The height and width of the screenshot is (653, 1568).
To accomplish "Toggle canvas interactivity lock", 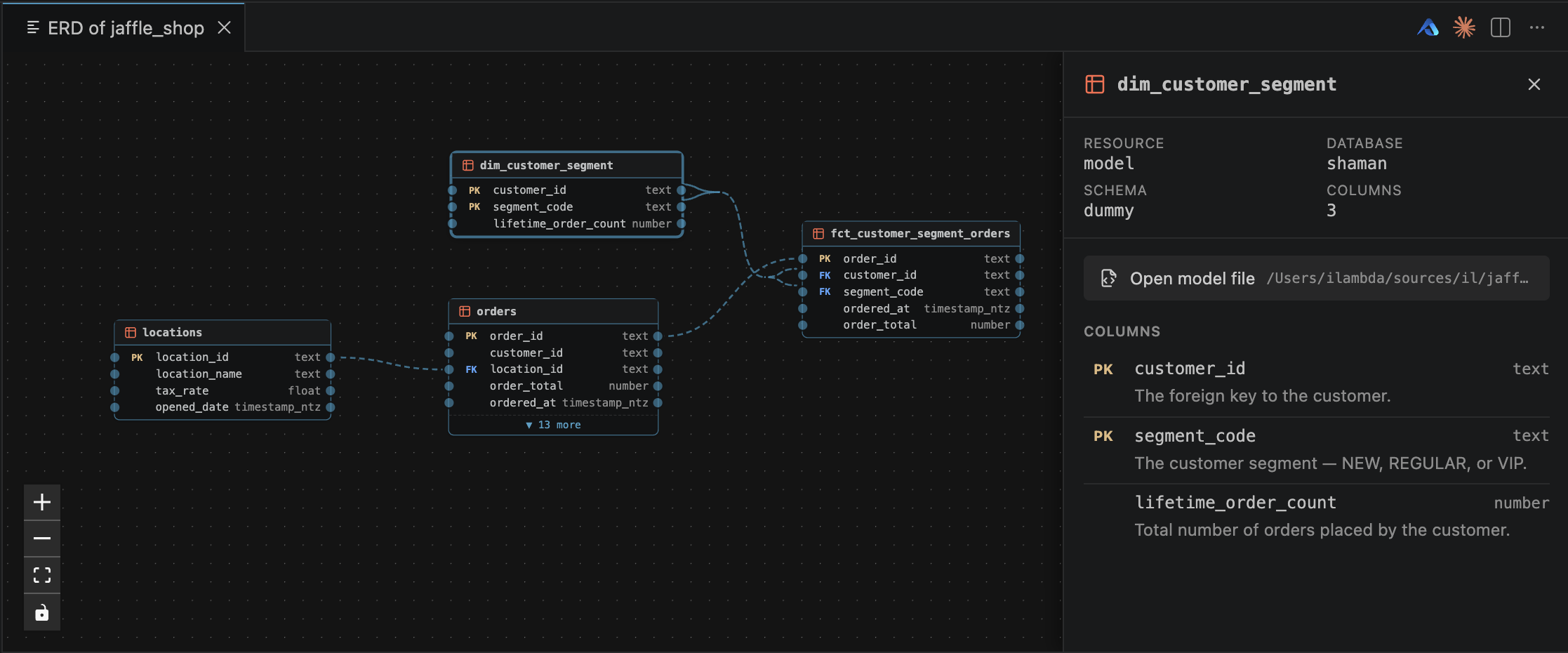I will click(x=42, y=612).
